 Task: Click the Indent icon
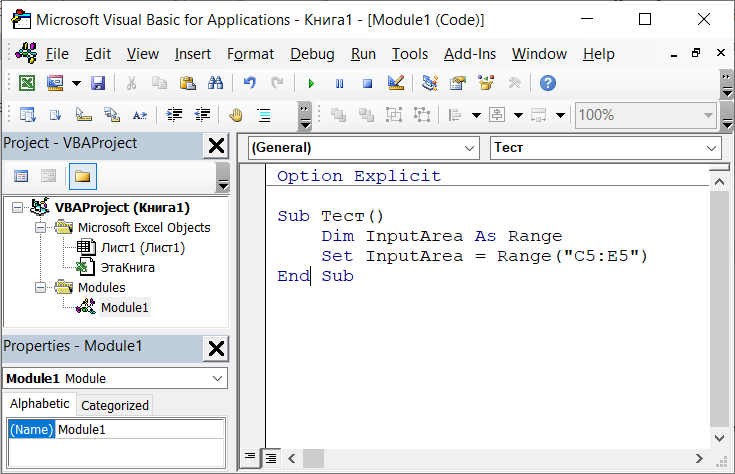click(x=174, y=115)
